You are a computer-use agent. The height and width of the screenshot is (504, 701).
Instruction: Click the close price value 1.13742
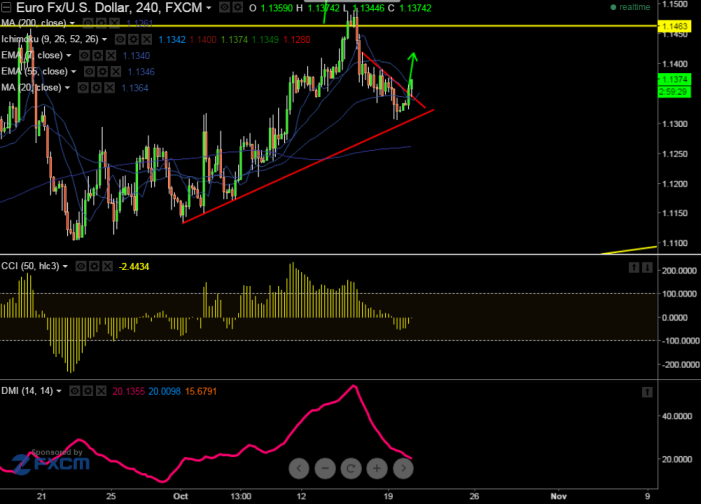[415, 8]
